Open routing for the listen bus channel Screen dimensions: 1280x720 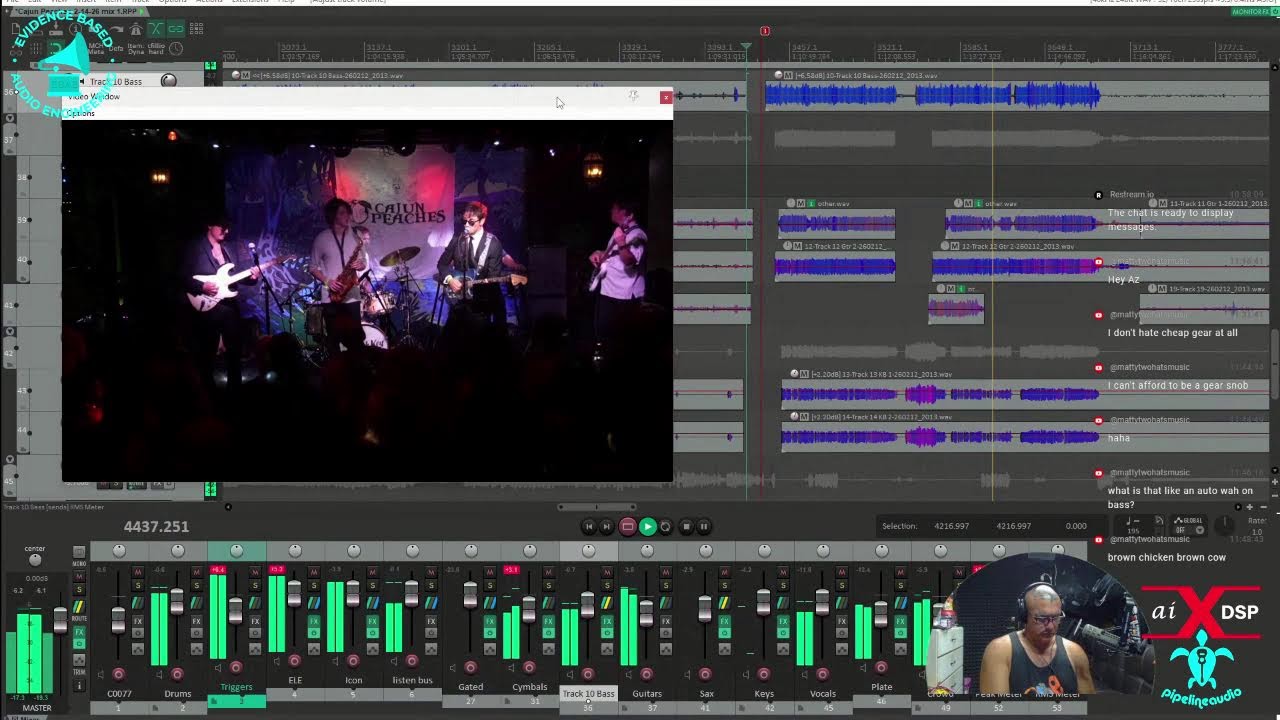coord(431,603)
